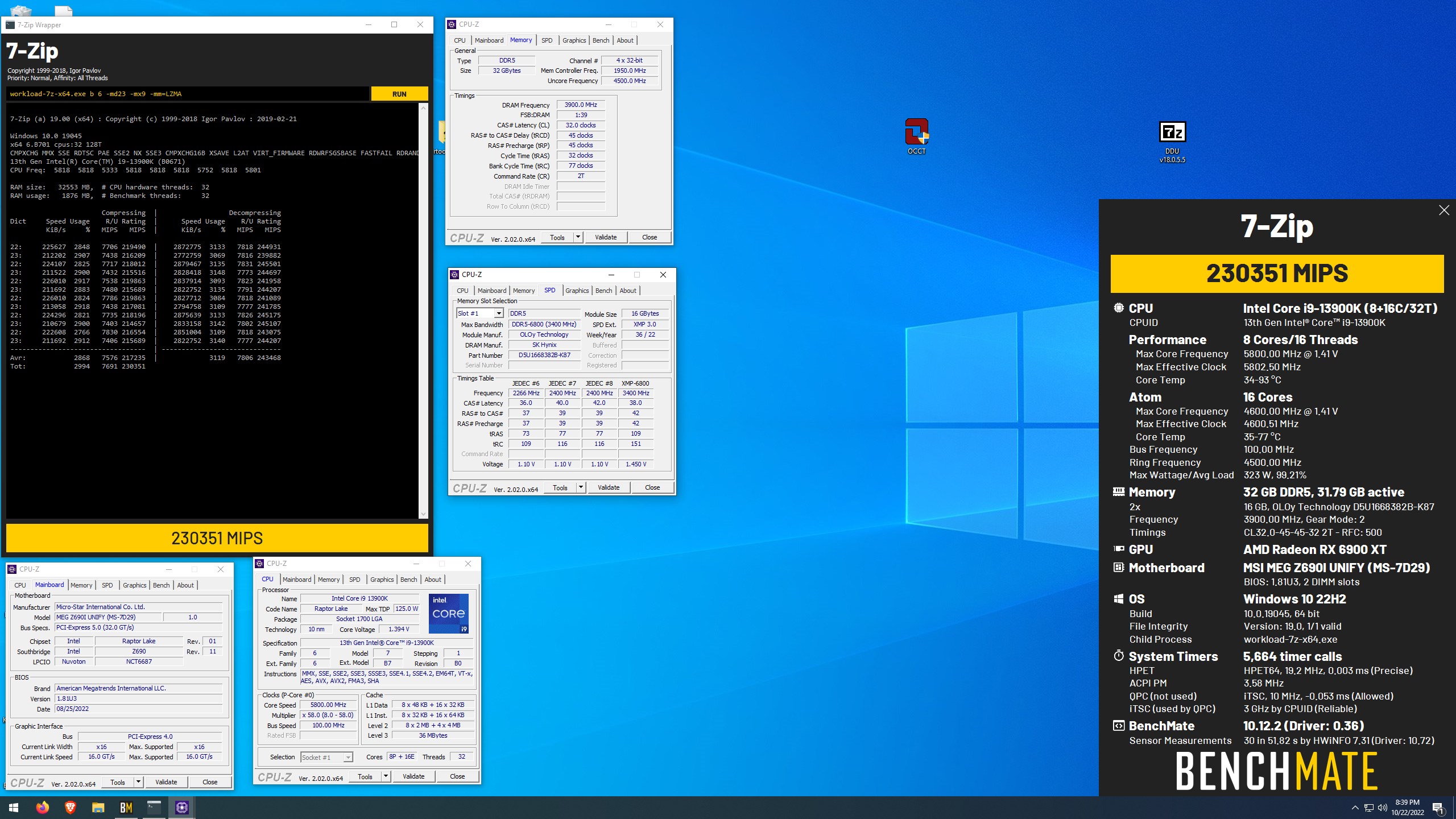Viewport: 1456px width, 819px height.
Task: Click the Intel Core i9 logo in CPU-Z
Action: coord(448,614)
